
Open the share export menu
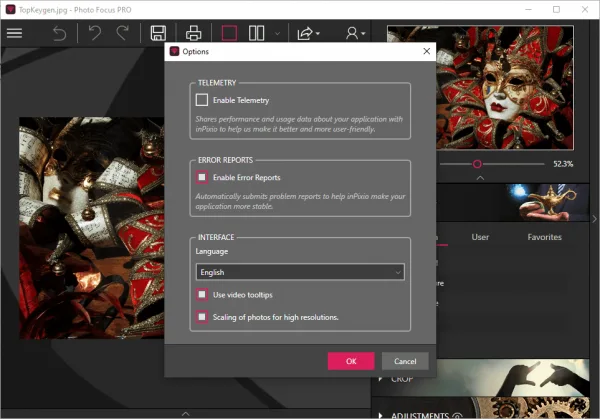click(x=308, y=33)
